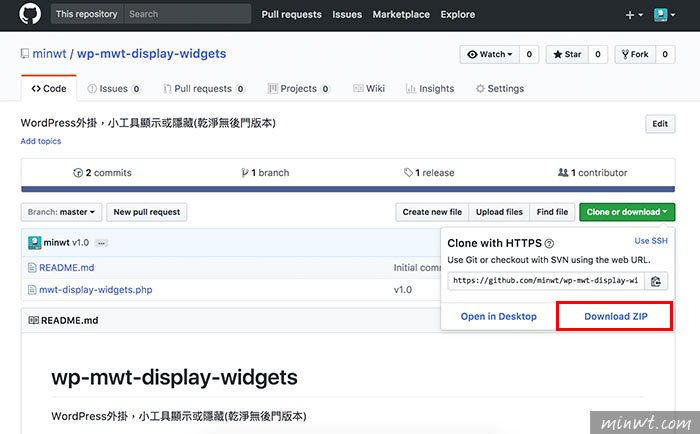Copy clone URL with clipboard icon

click(x=656, y=281)
